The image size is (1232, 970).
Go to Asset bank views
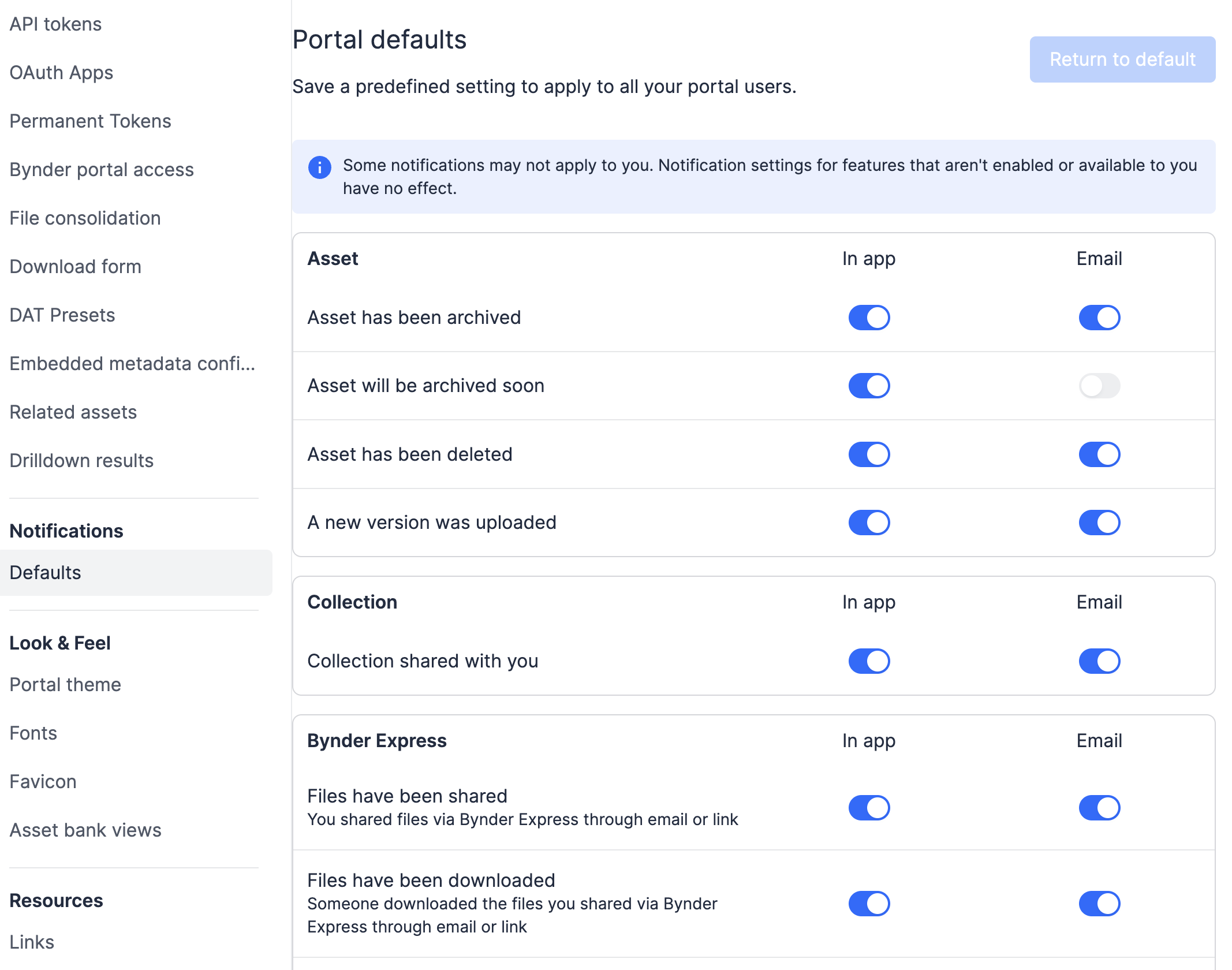(x=85, y=830)
